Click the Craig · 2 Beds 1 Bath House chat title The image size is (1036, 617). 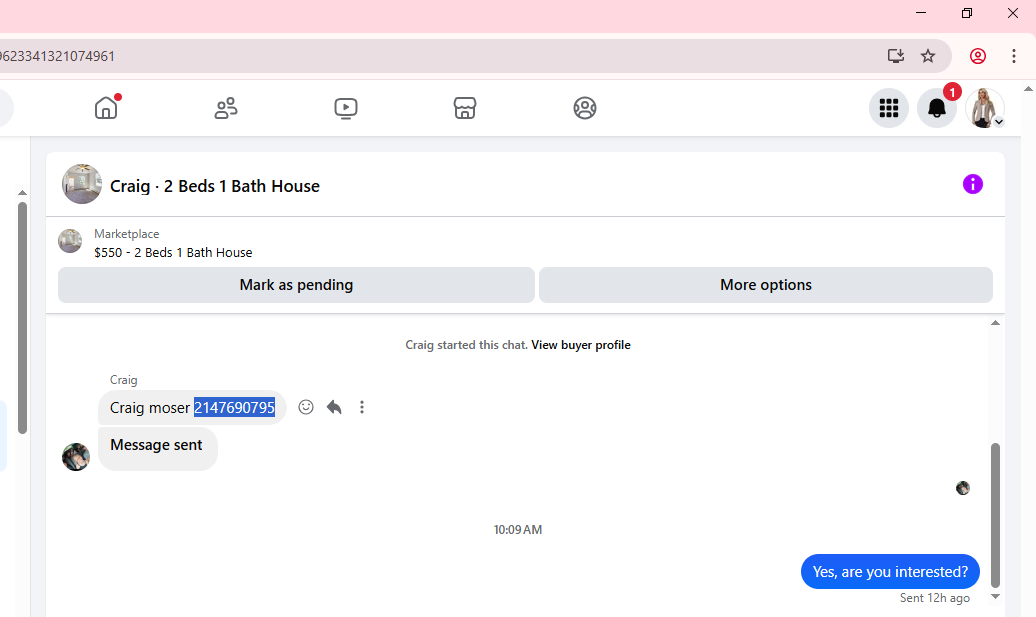click(x=215, y=186)
